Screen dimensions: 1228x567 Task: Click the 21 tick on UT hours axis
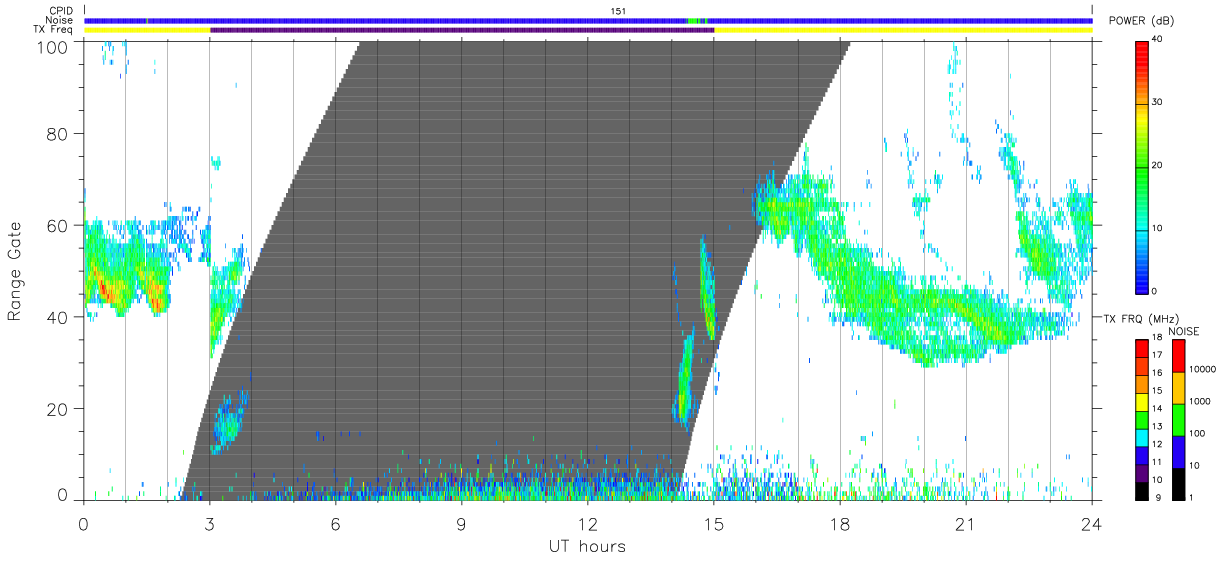[966, 523]
